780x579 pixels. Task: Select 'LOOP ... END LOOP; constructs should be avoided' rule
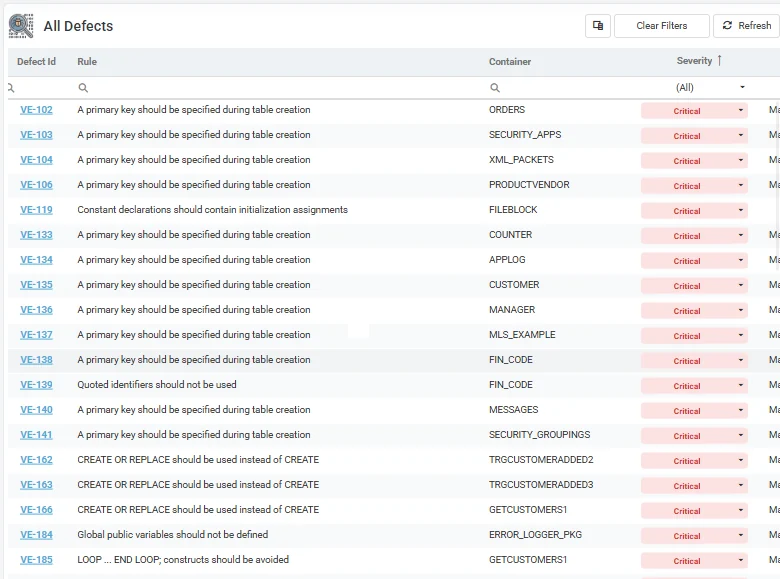tap(183, 560)
